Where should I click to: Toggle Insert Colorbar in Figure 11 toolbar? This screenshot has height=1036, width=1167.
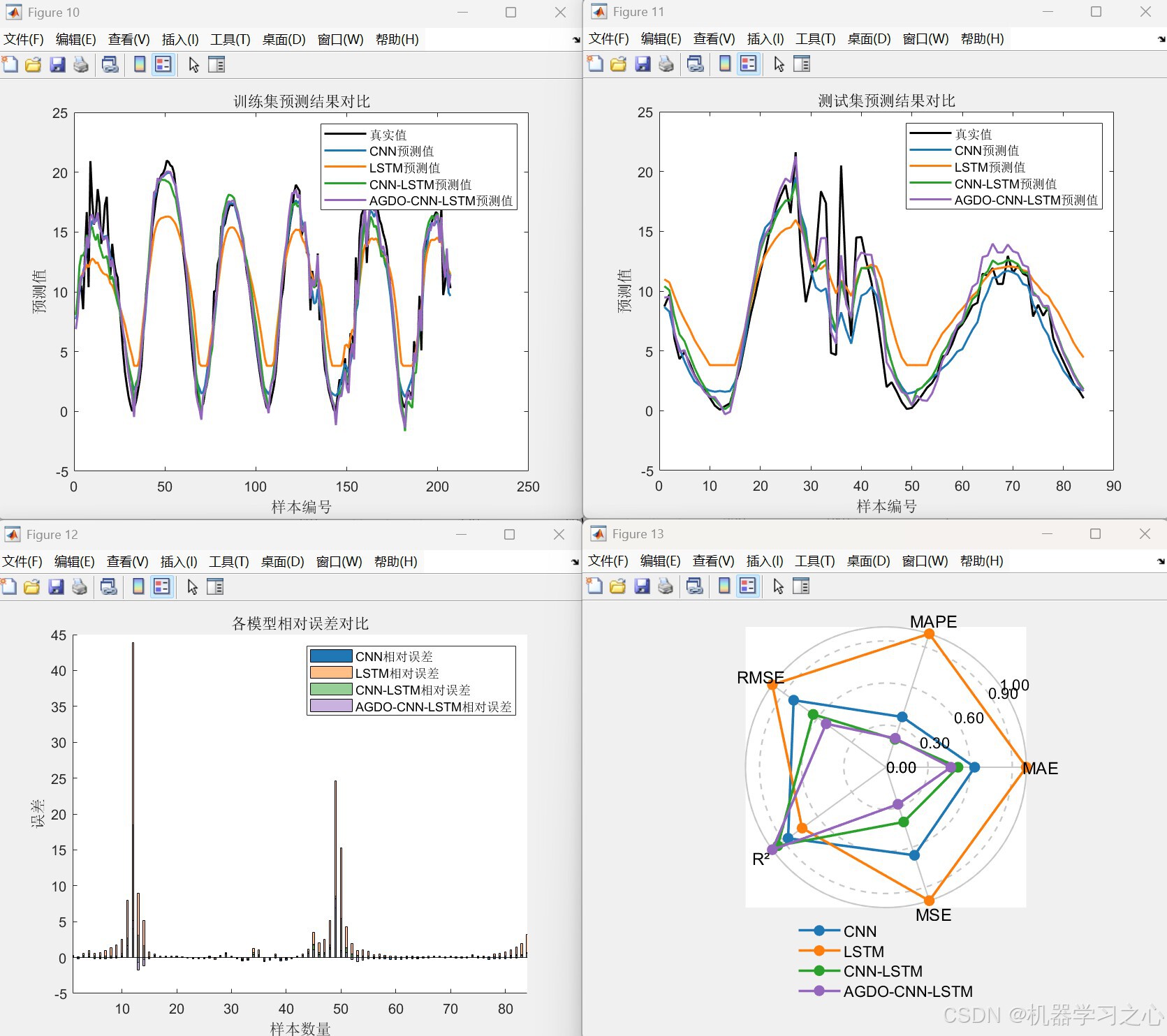point(725,64)
